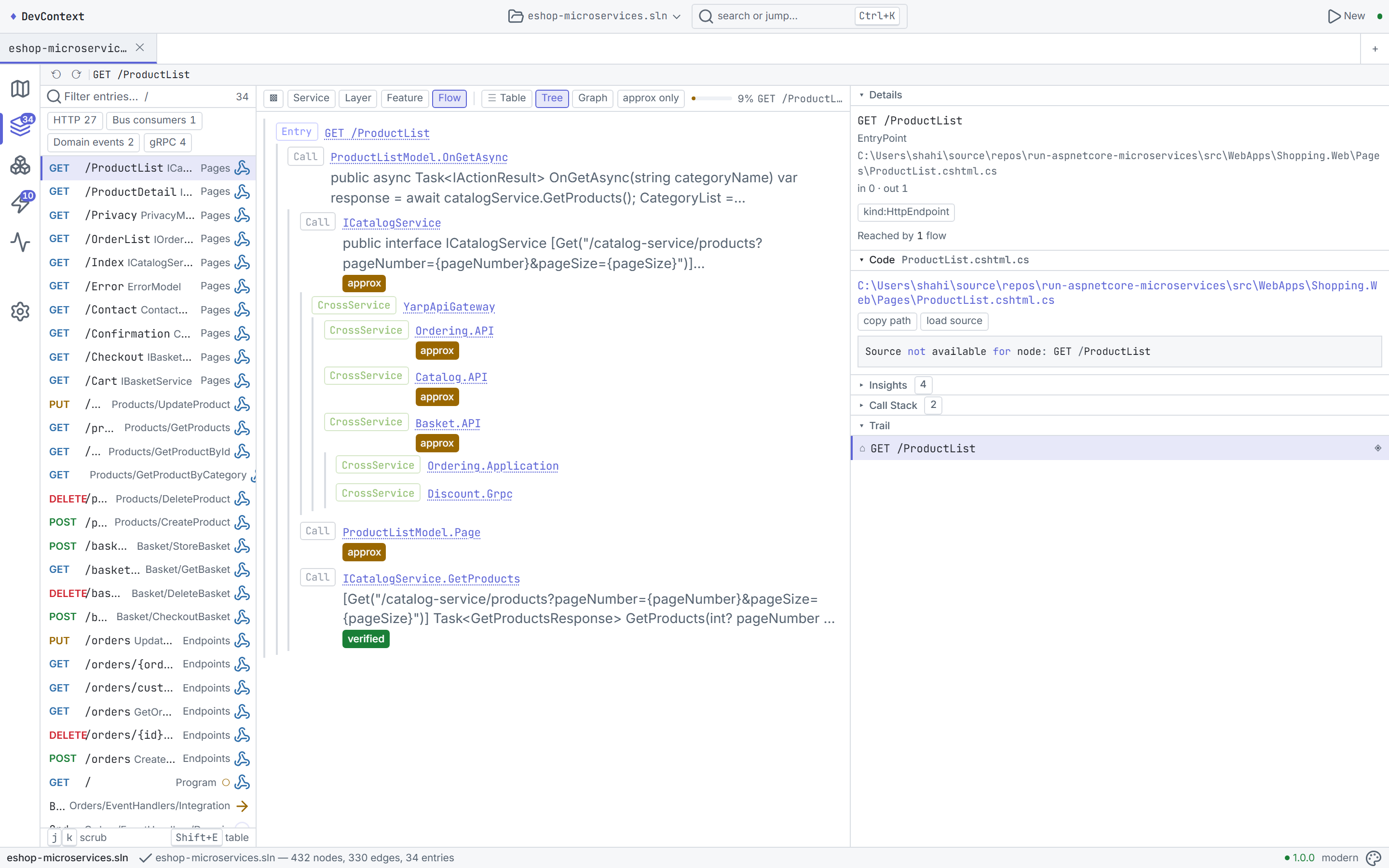Screen dimensions: 1389x868
Task: Open the entries stack icon with badge 34
Action: (20, 126)
